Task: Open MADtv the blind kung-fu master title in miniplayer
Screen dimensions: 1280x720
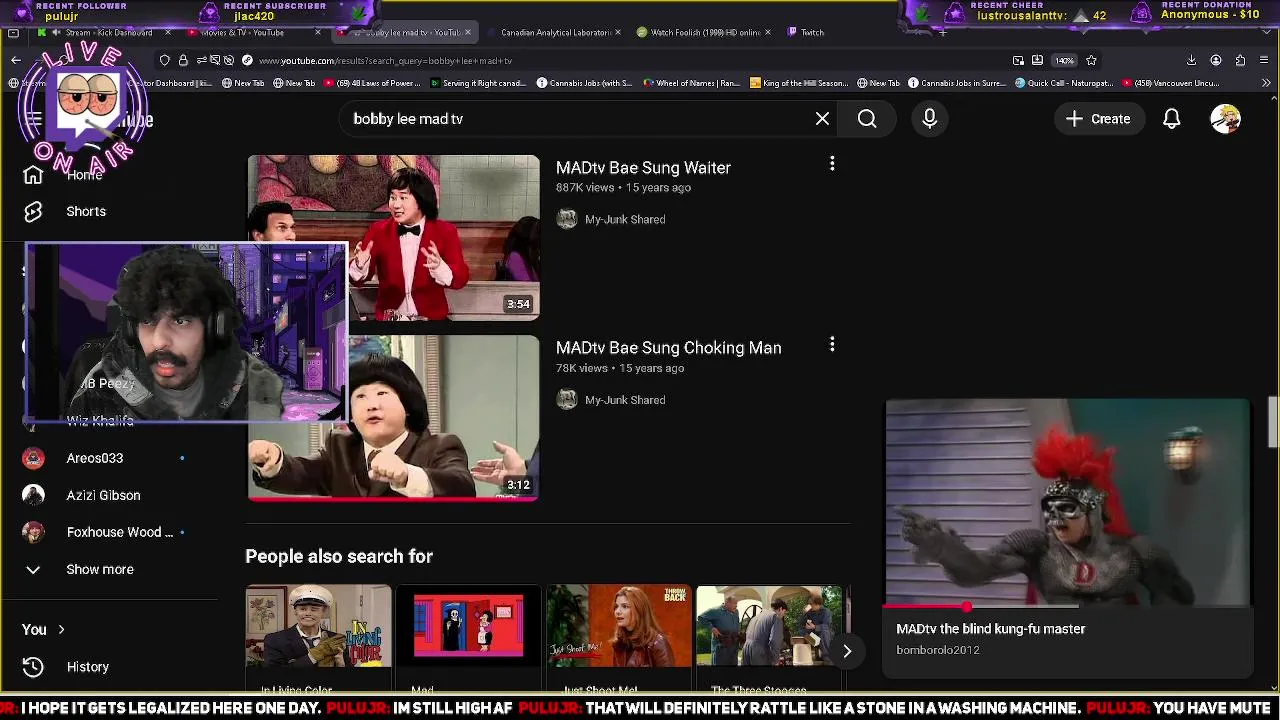Action: tap(990, 629)
